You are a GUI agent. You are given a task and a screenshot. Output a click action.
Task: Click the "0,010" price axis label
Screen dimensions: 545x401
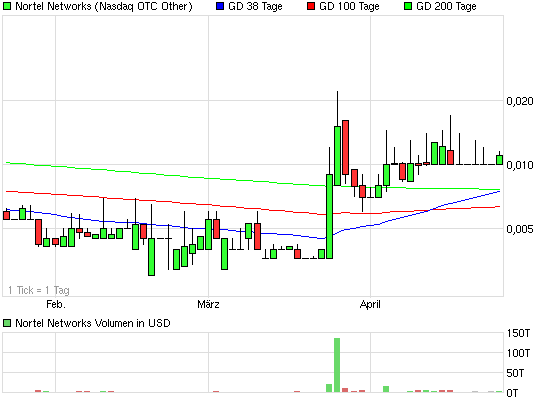pyautogui.click(x=520, y=165)
